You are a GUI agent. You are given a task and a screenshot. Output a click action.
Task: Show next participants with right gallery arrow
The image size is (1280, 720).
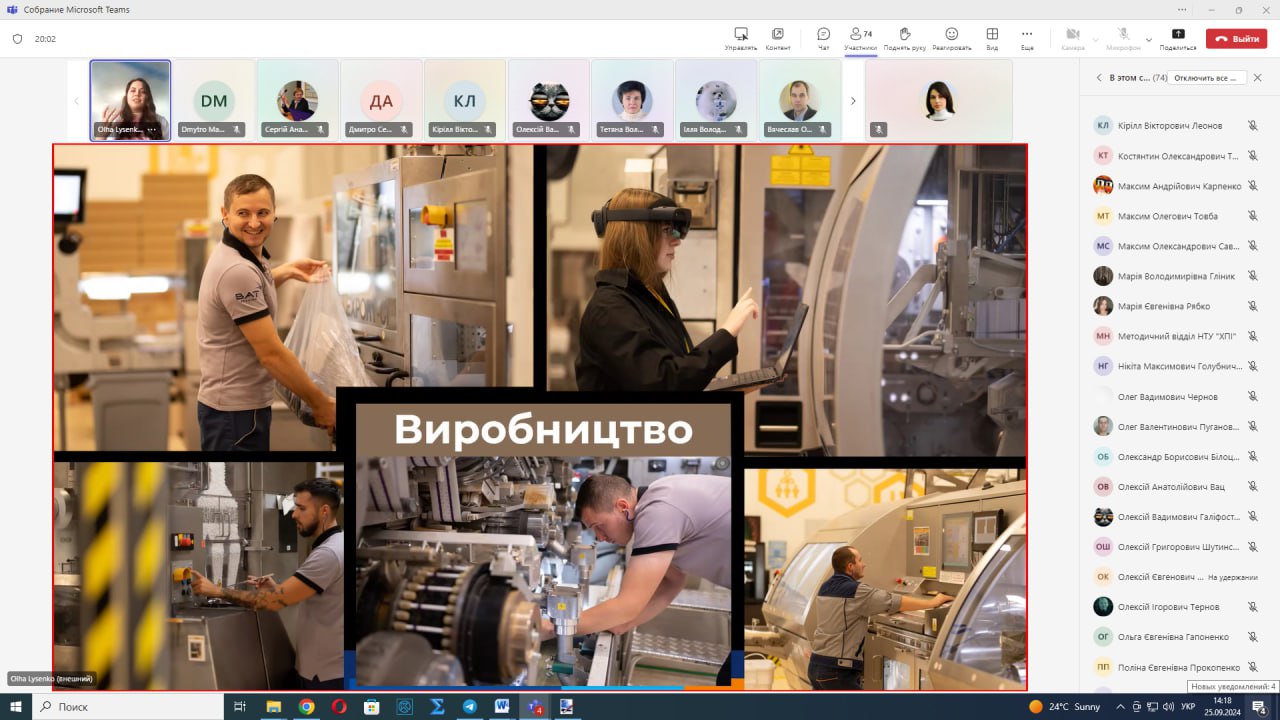coord(853,101)
